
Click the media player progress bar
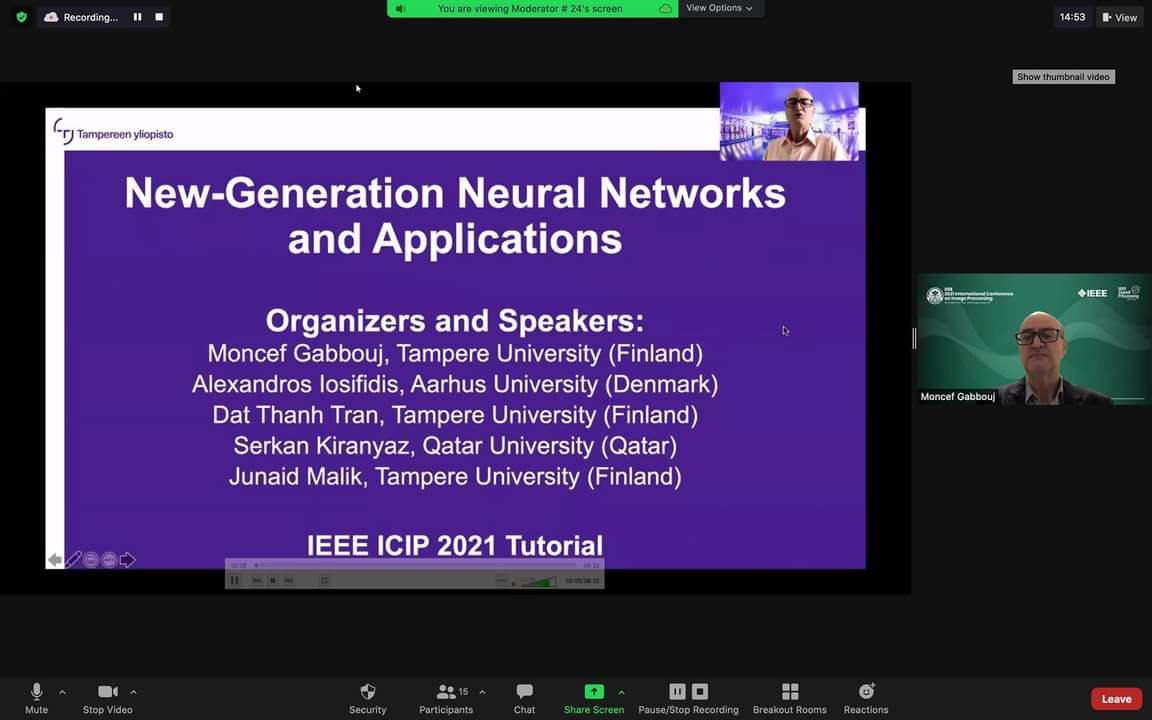(416, 565)
